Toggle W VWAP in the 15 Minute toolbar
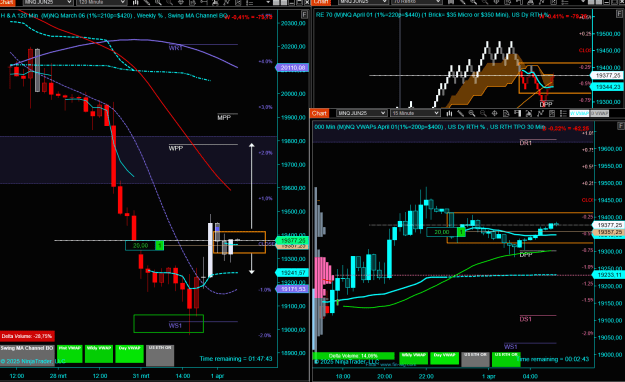Image resolution: width=625 pixels, height=382 pixels. (x=579, y=113)
